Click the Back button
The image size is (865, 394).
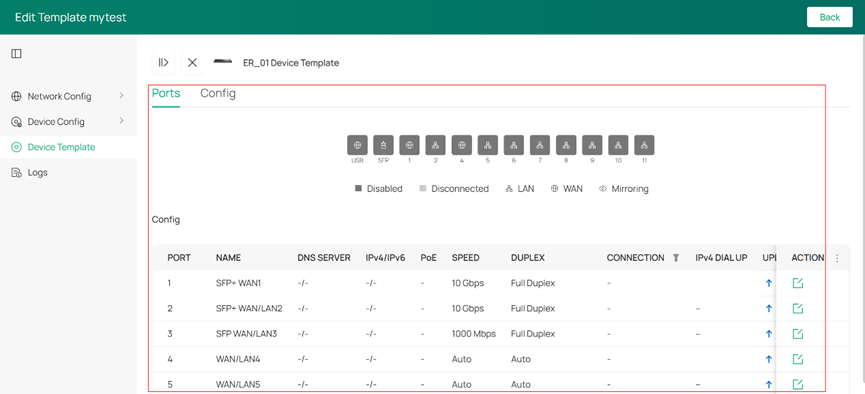coord(830,17)
